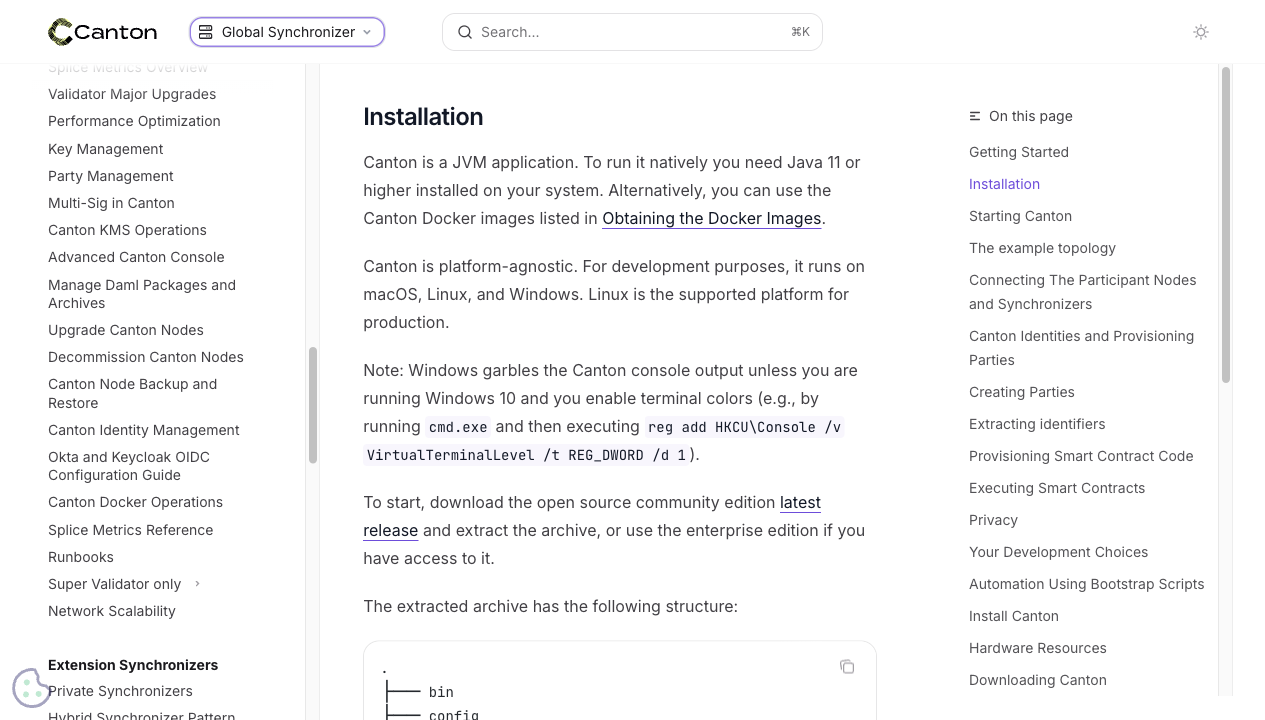The image size is (1265, 720).
Task: Open the Global Synchronizer dropdown
Action: [287, 32]
